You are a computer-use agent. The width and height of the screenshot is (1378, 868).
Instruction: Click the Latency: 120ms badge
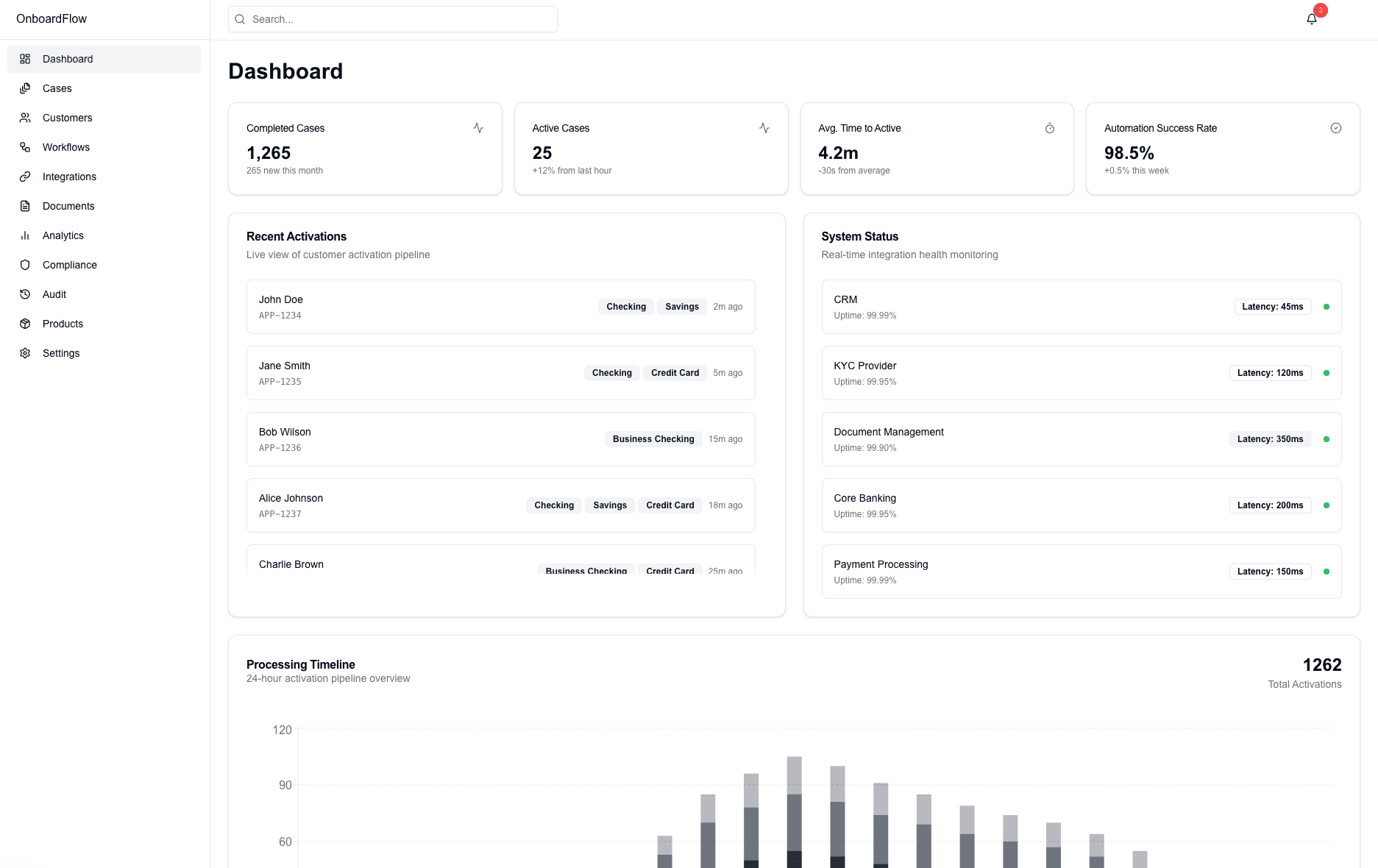pos(1271,373)
